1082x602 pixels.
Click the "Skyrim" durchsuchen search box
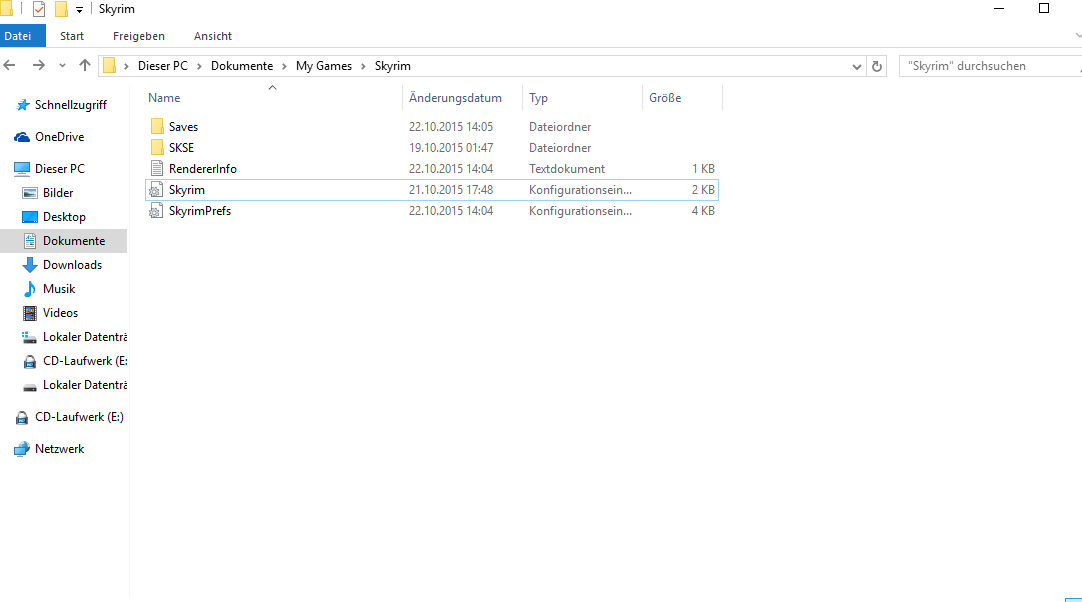[x=985, y=66]
